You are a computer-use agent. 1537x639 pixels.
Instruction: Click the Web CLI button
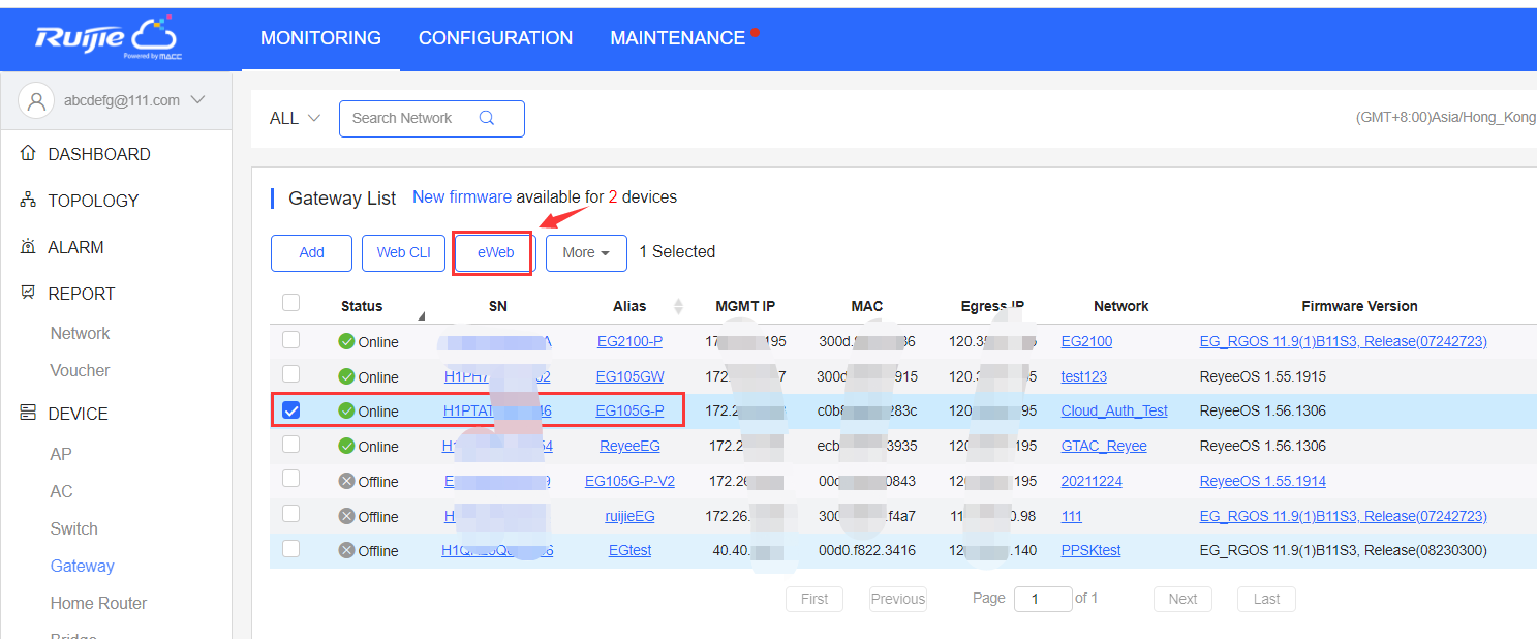point(404,253)
